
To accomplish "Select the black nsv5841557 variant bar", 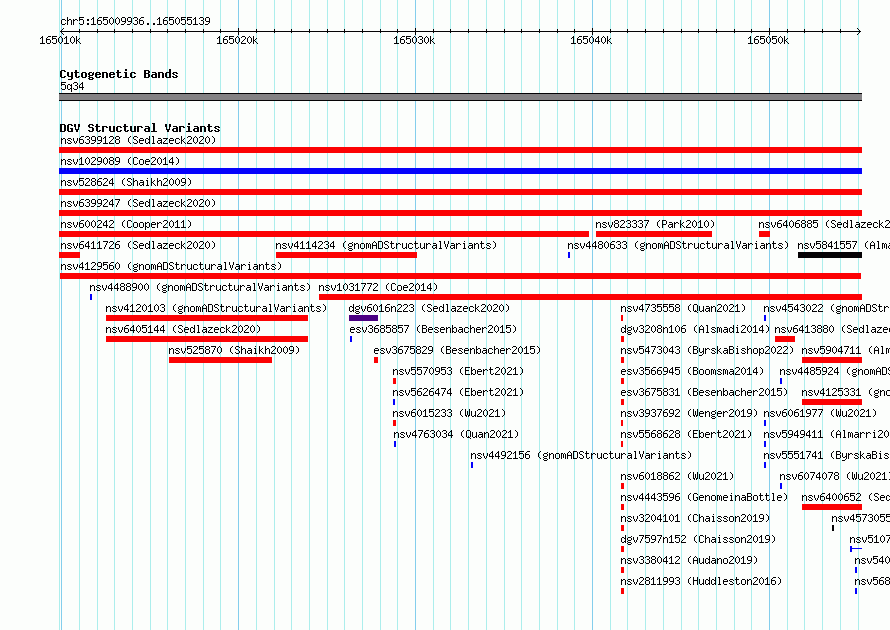I will coord(830,255).
